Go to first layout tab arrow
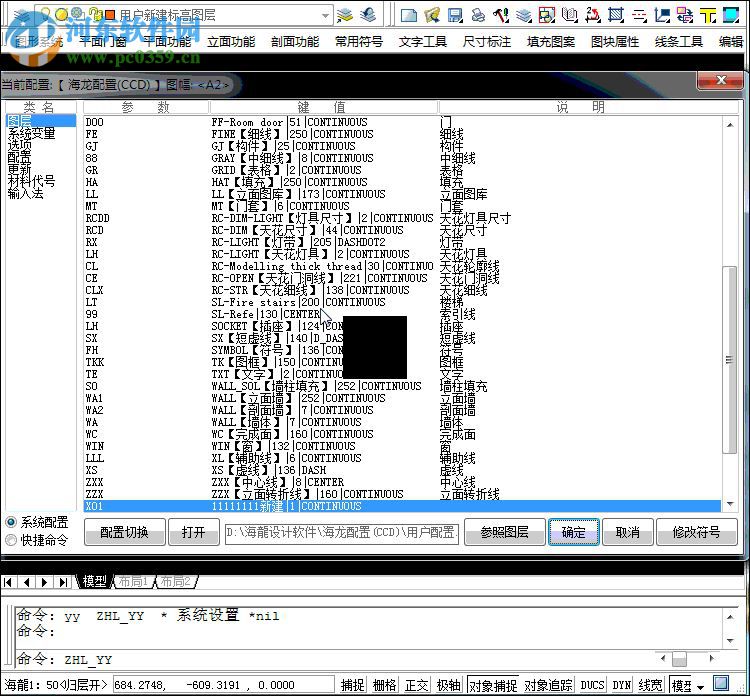The width and height of the screenshot is (750, 696). (x=8, y=582)
